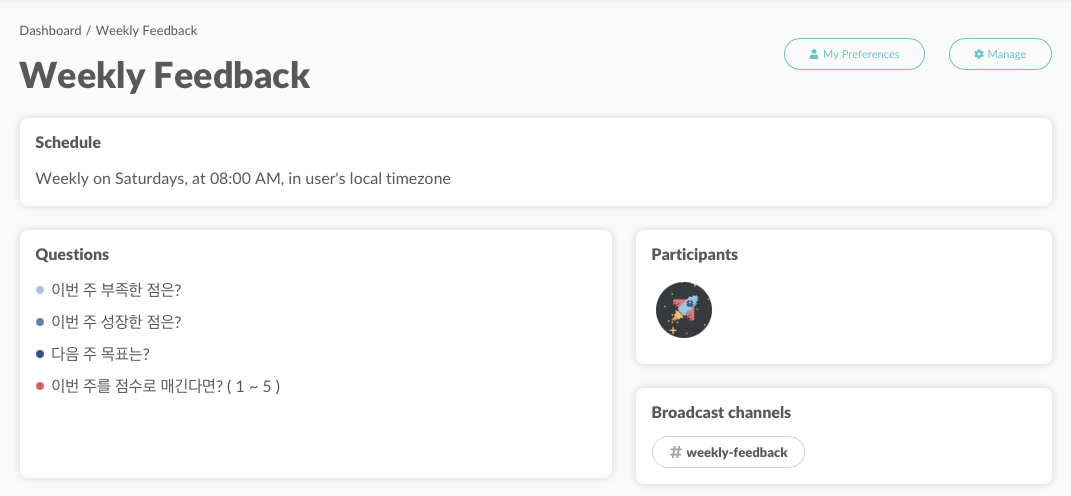The image size is (1071, 496).
Task: Open My Preferences
Action: pyautogui.click(x=854, y=54)
